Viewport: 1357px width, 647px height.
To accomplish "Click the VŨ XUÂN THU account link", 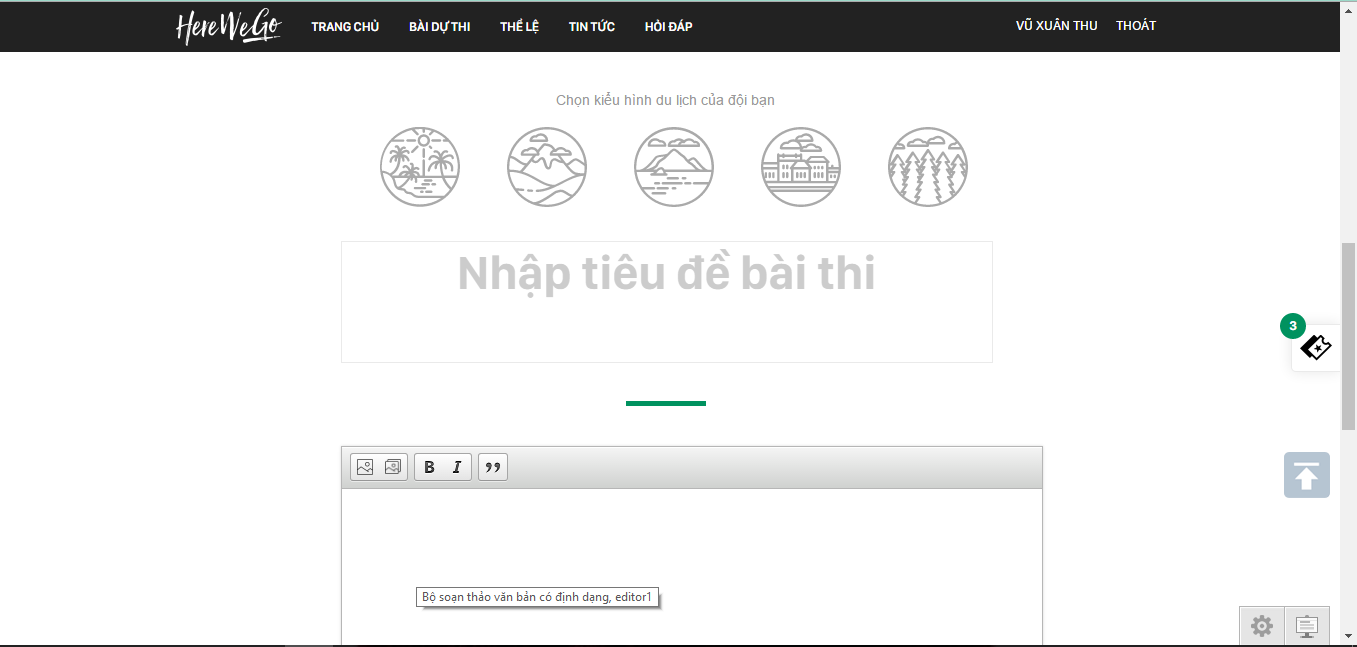I will (x=1057, y=26).
